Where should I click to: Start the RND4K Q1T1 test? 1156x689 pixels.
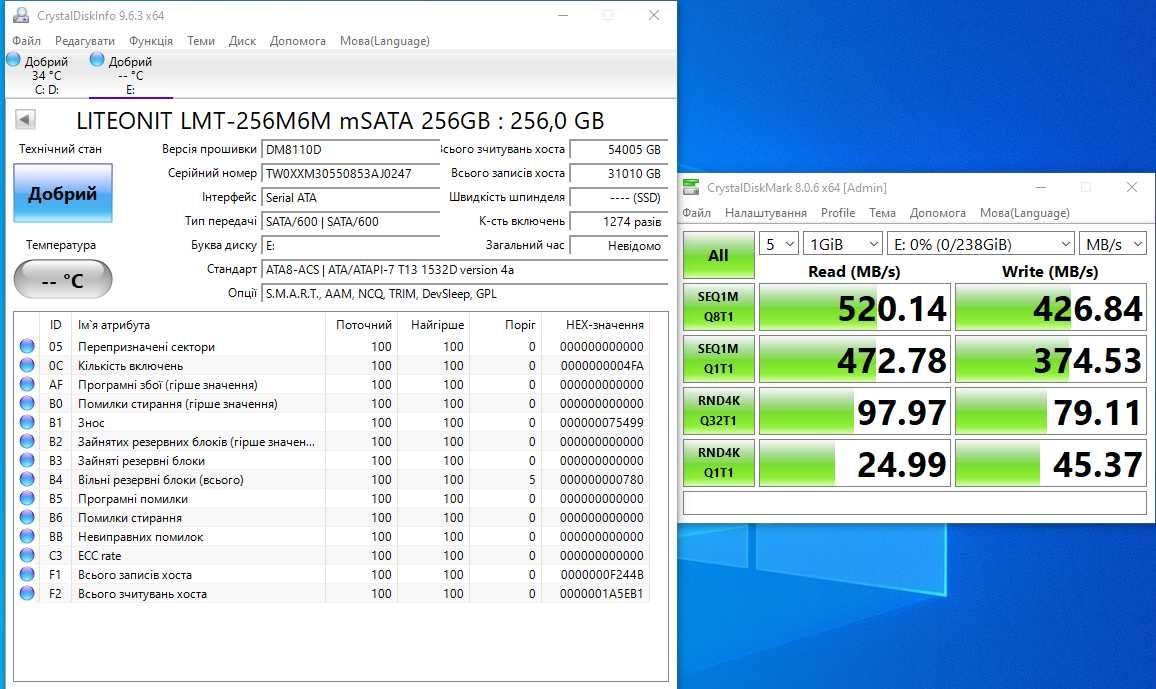pyautogui.click(x=718, y=463)
